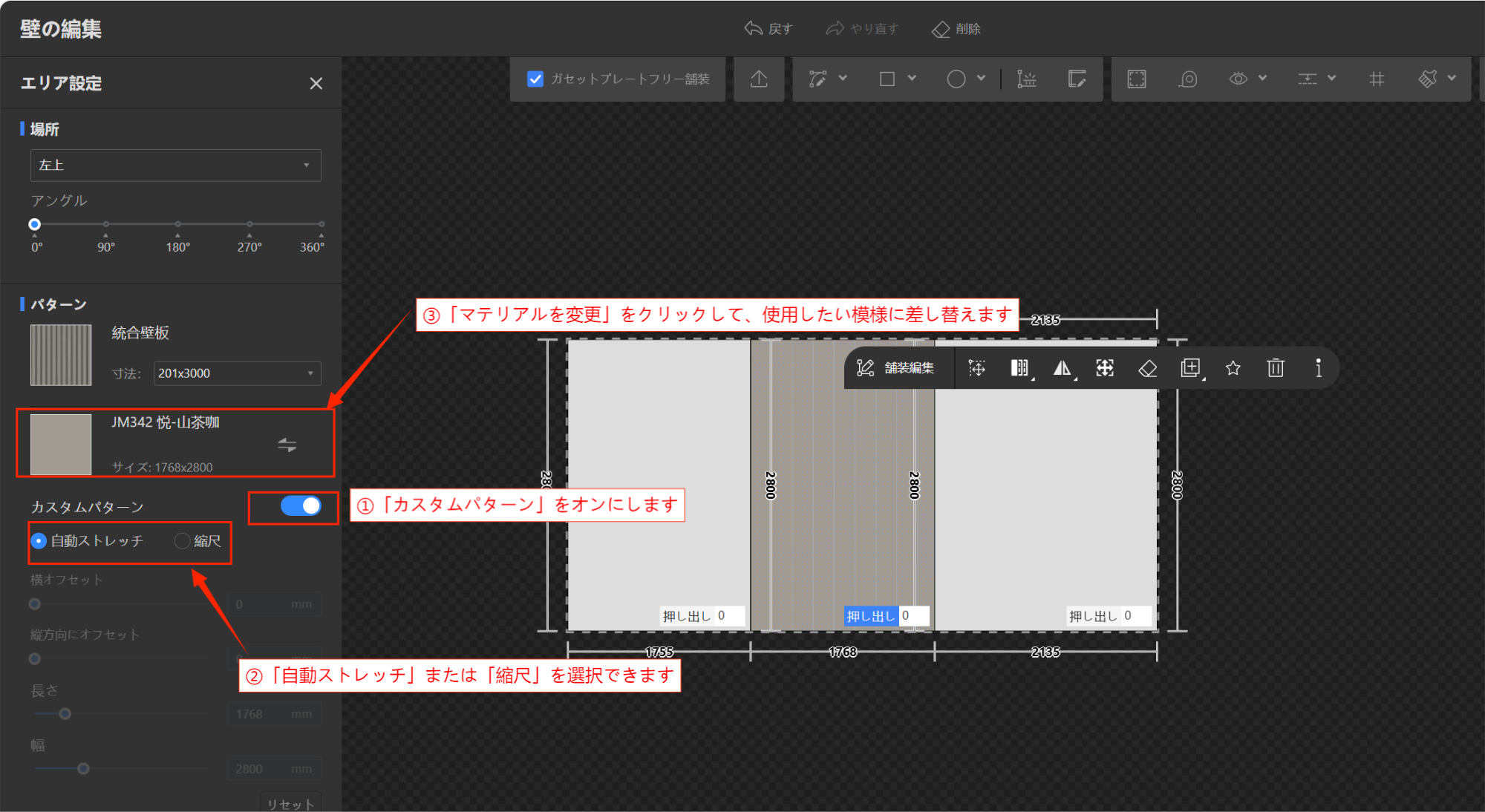The height and width of the screenshot is (812, 1485).
Task: Select the 縮尺 radio button
Action: click(x=182, y=541)
